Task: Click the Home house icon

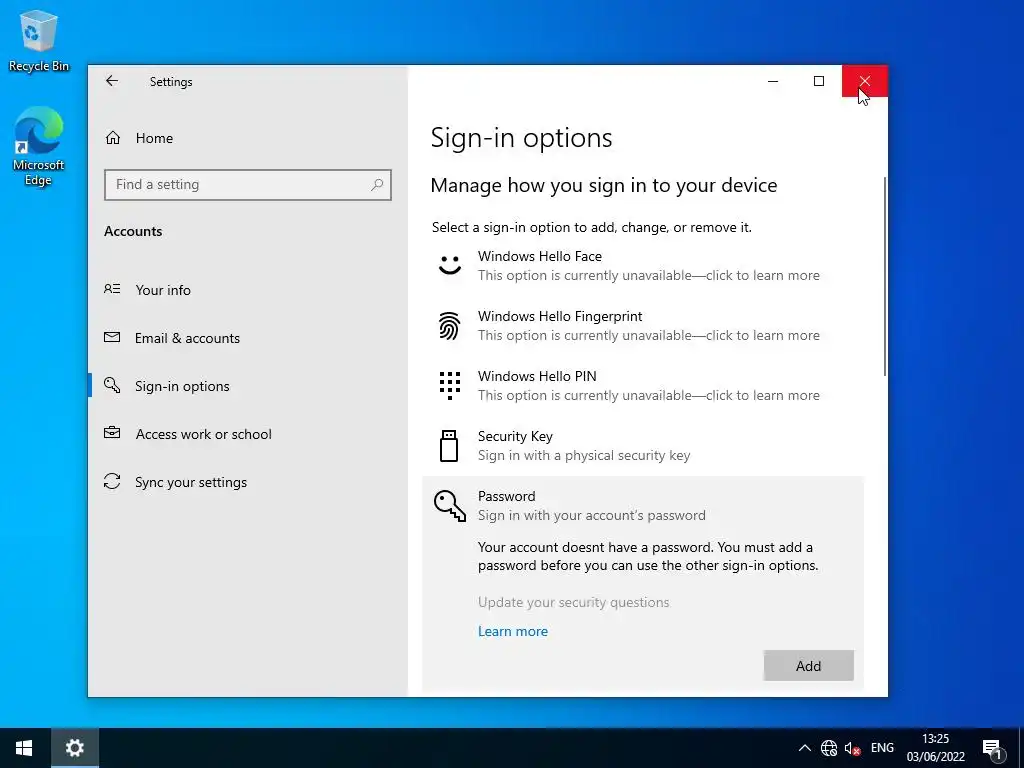Action: click(x=113, y=138)
